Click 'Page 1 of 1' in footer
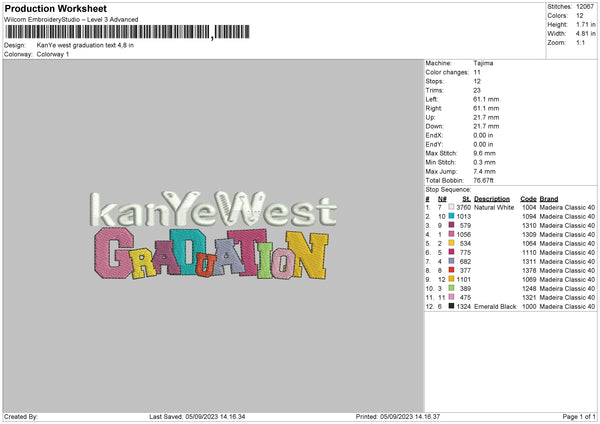 [x=579, y=416]
